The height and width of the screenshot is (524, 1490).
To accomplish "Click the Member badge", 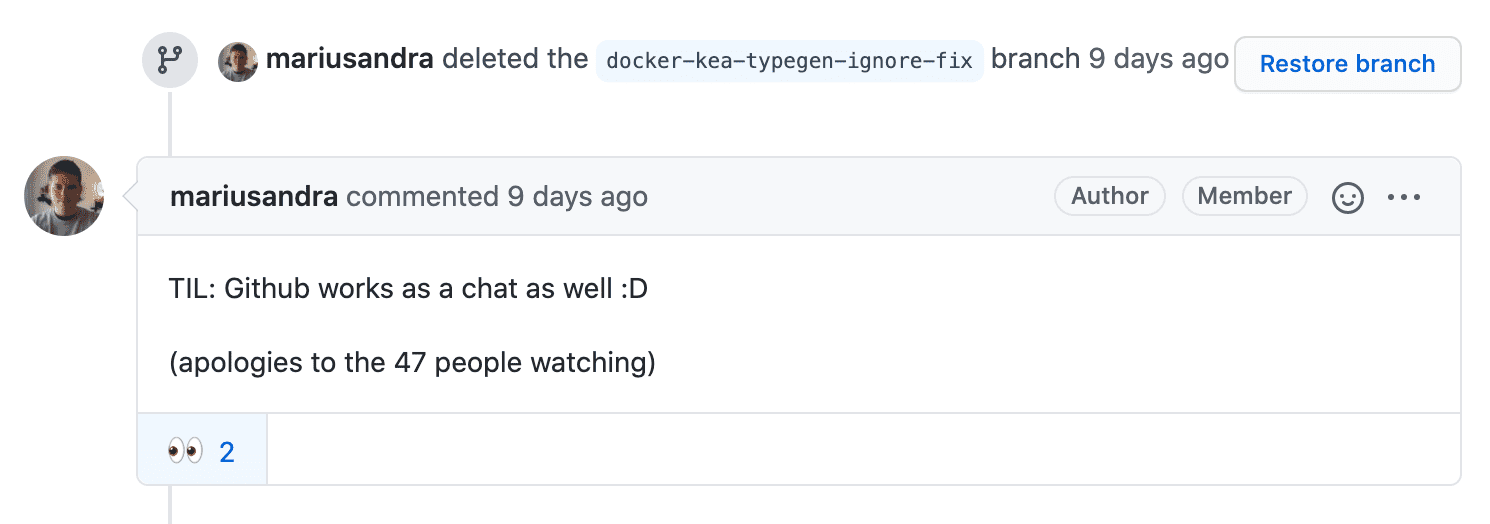I will (1244, 196).
